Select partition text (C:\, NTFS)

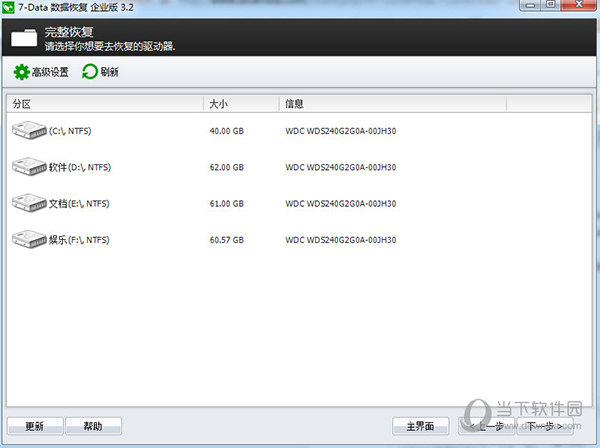tap(70, 131)
